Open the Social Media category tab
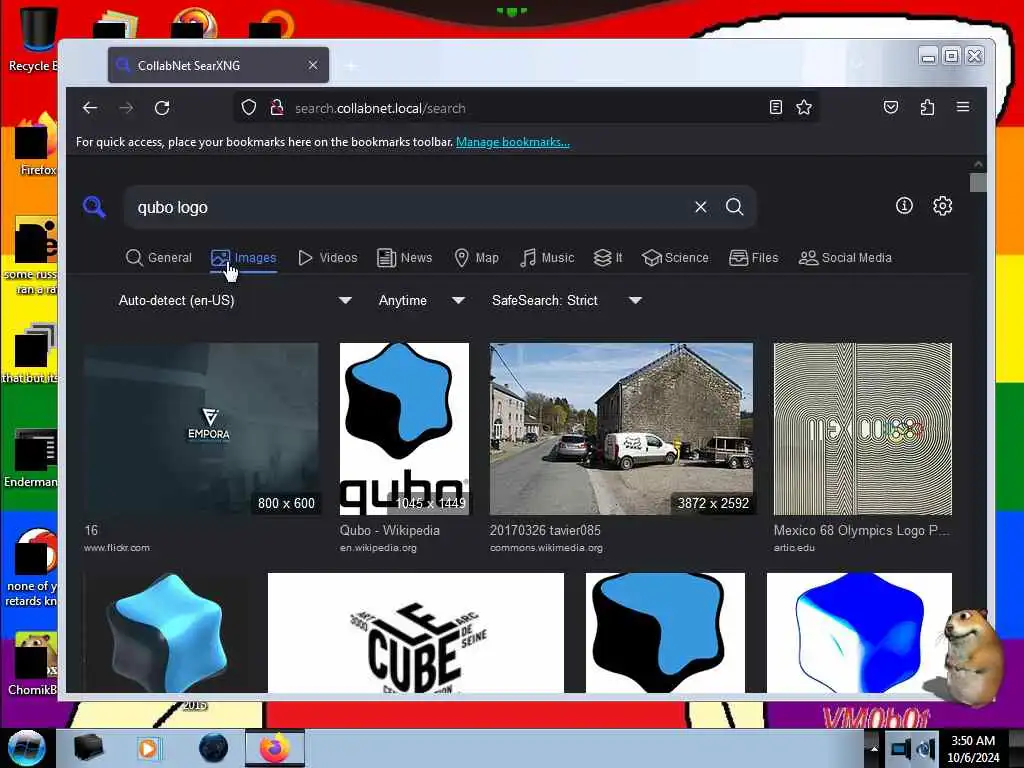Image resolution: width=1024 pixels, height=768 pixels. click(845, 258)
